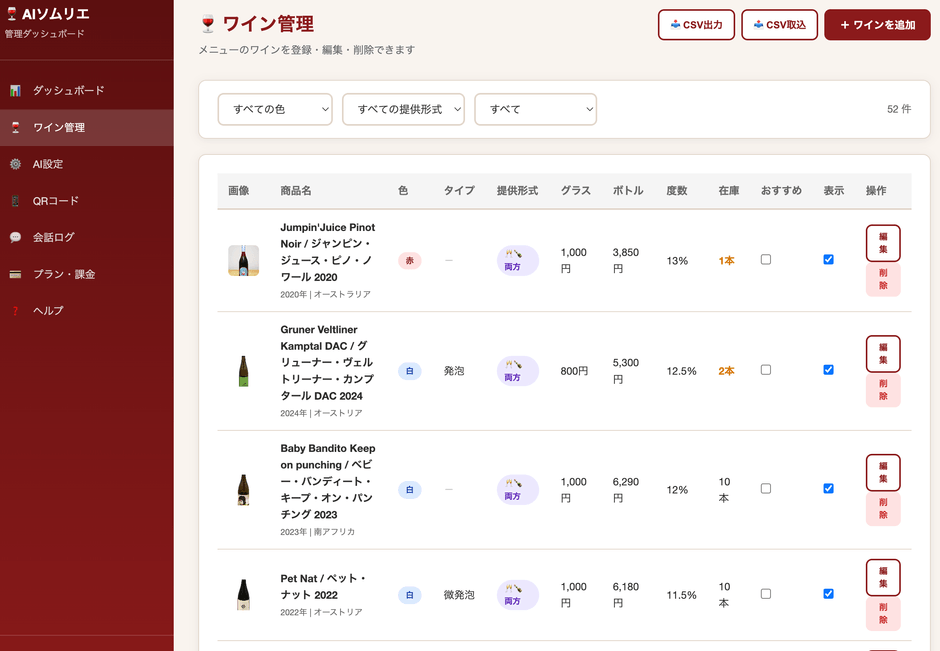Click the 6,290円 bottle price
The height and width of the screenshot is (651, 940).
pos(625,490)
